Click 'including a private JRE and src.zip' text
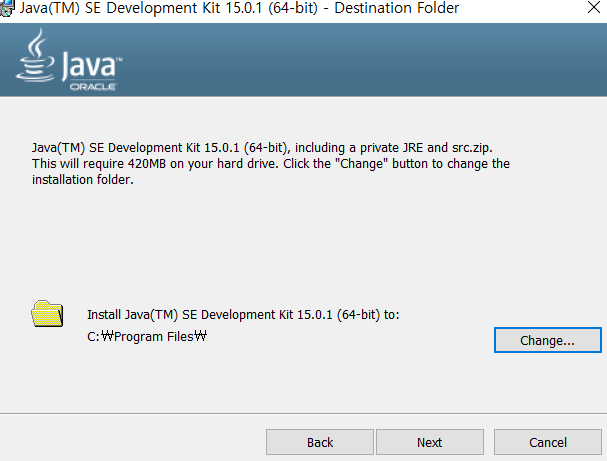Screen dimensions: 607x461 click(x=393, y=148)
